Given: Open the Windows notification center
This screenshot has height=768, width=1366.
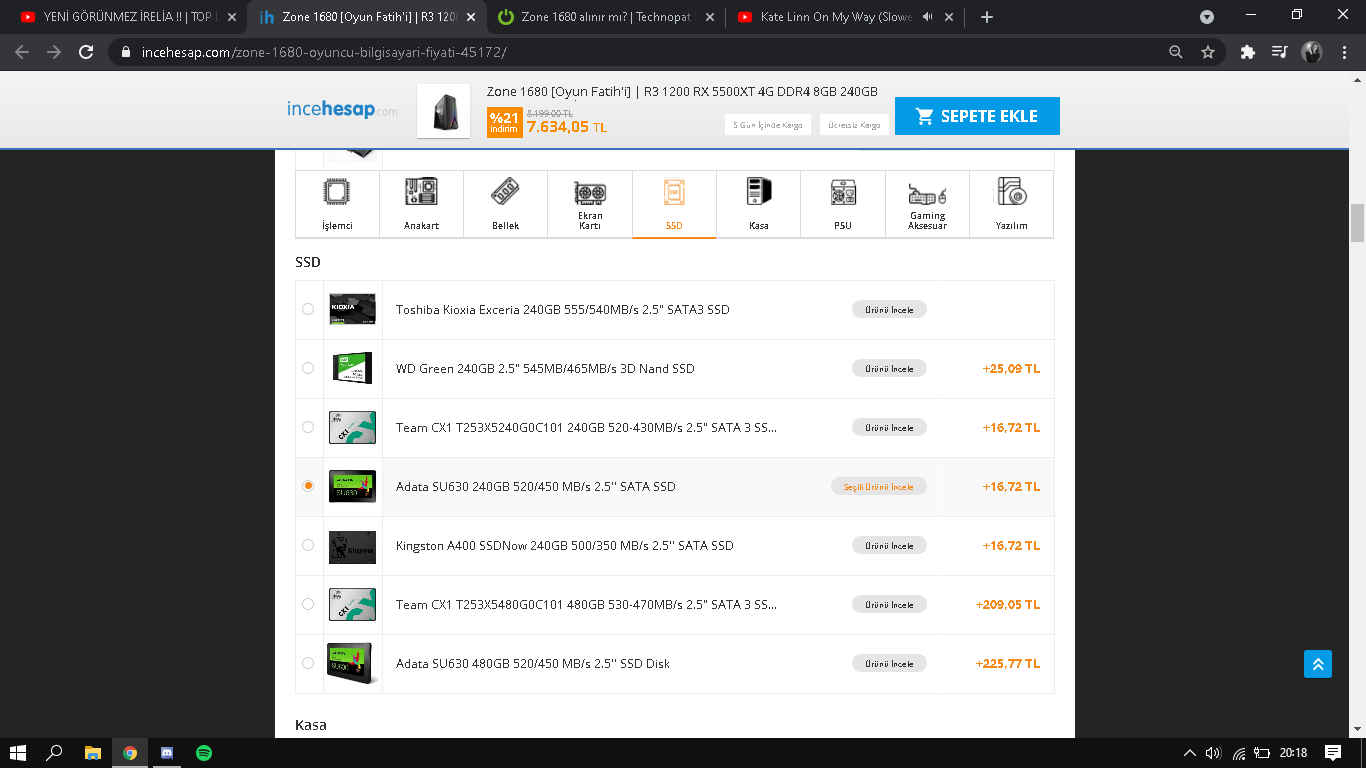Looking at the screenshot, I should [x=1333, y=753].
